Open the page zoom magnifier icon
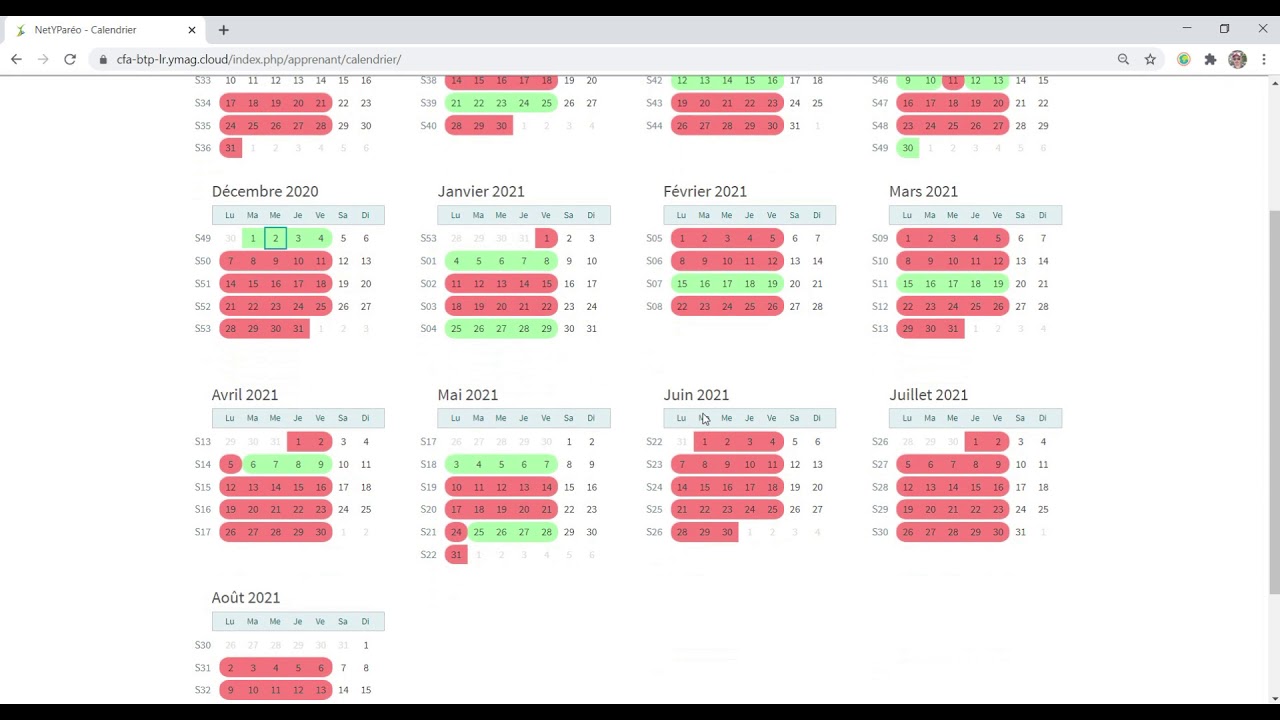This screenshot has height=720, width=1280. click(x=1123, y=60)
